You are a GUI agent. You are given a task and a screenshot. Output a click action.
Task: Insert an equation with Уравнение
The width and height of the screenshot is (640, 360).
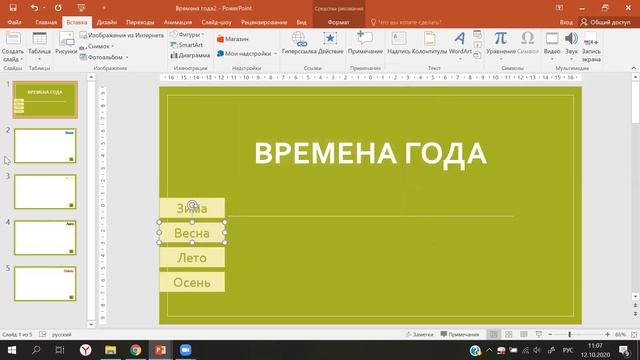[500, 45]
